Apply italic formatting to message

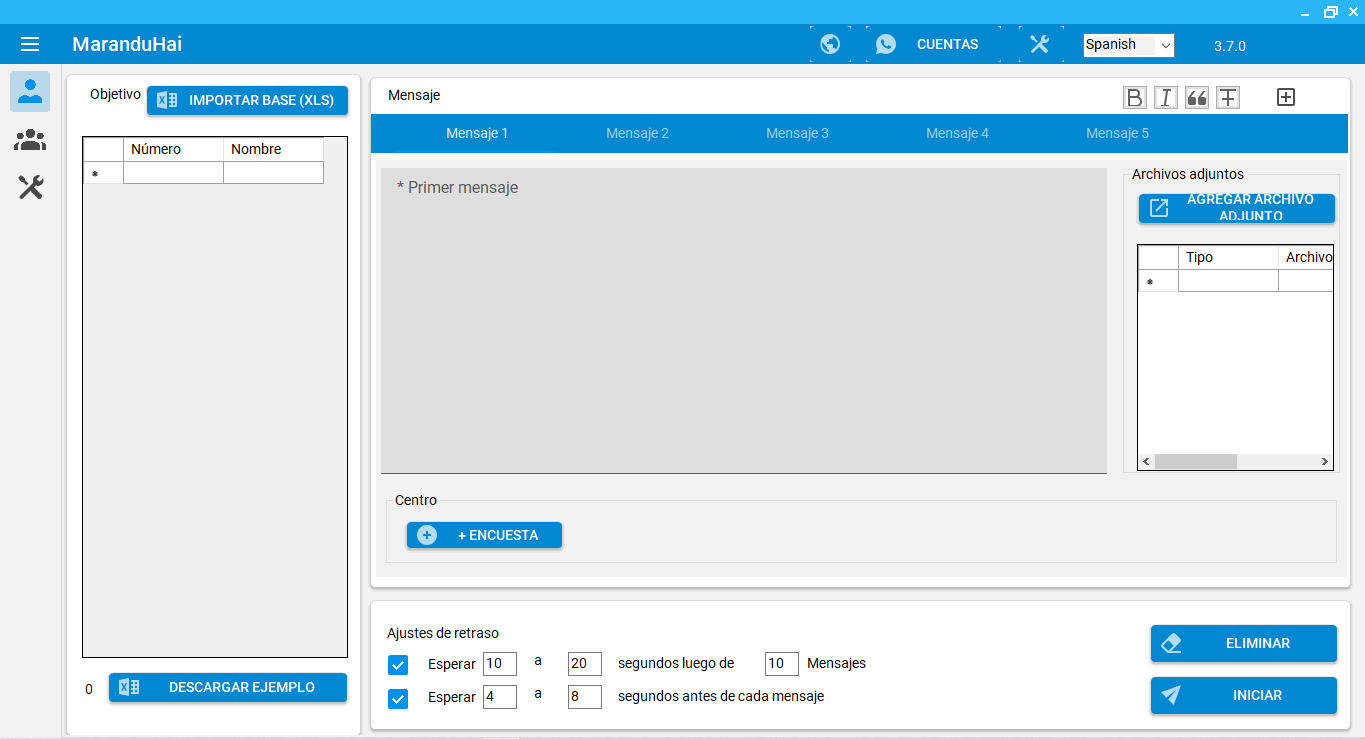click(x=1165, y=97)
